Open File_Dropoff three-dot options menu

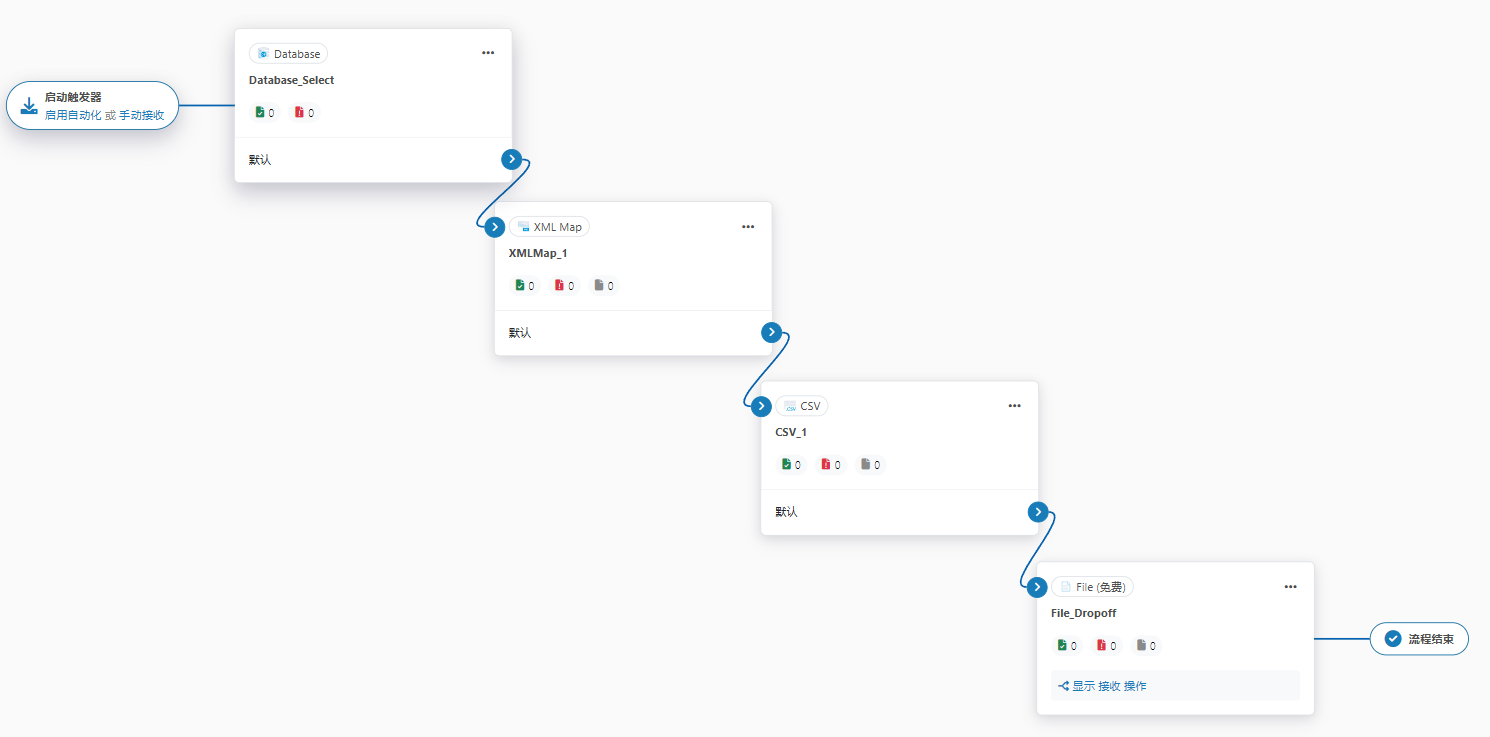1290,587
